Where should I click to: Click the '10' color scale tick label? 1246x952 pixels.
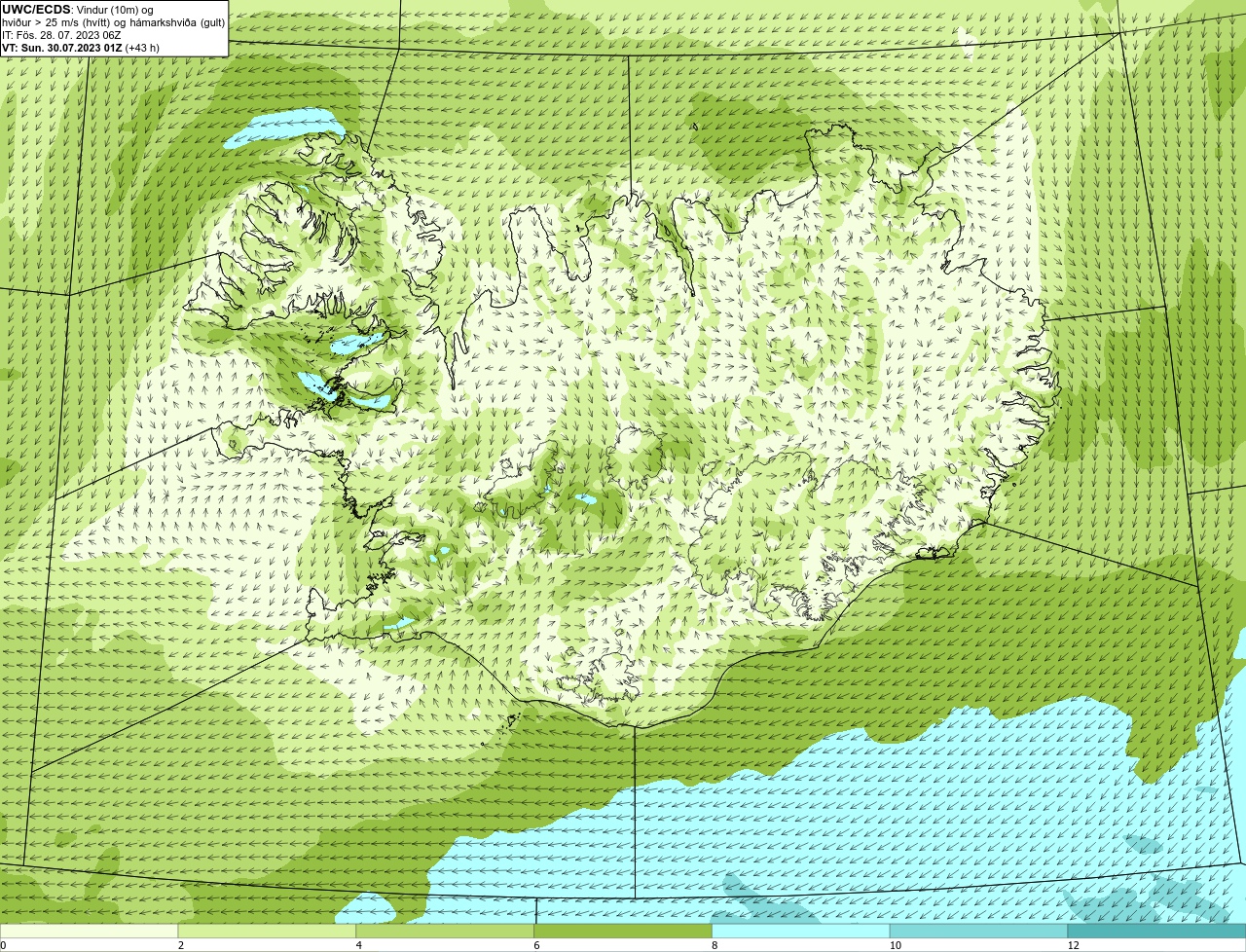click(x=895, y=945)
